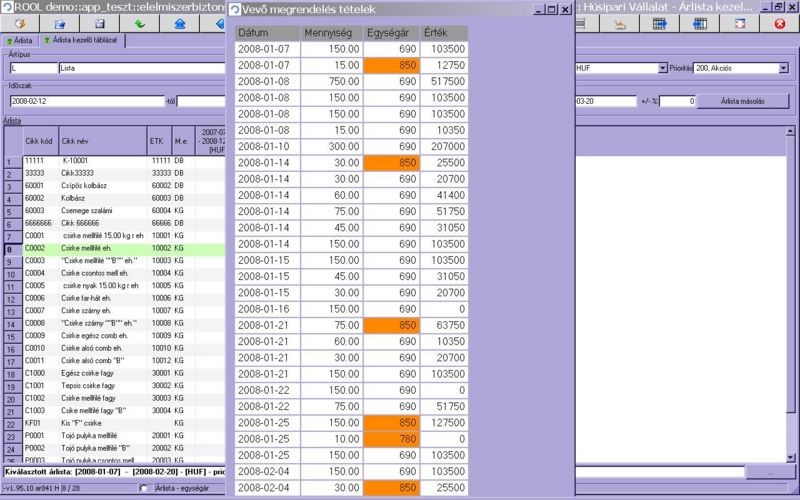Select the Árlista - egységár radio button
Screen dimensions: 800x500
click(x=144, y=488)
